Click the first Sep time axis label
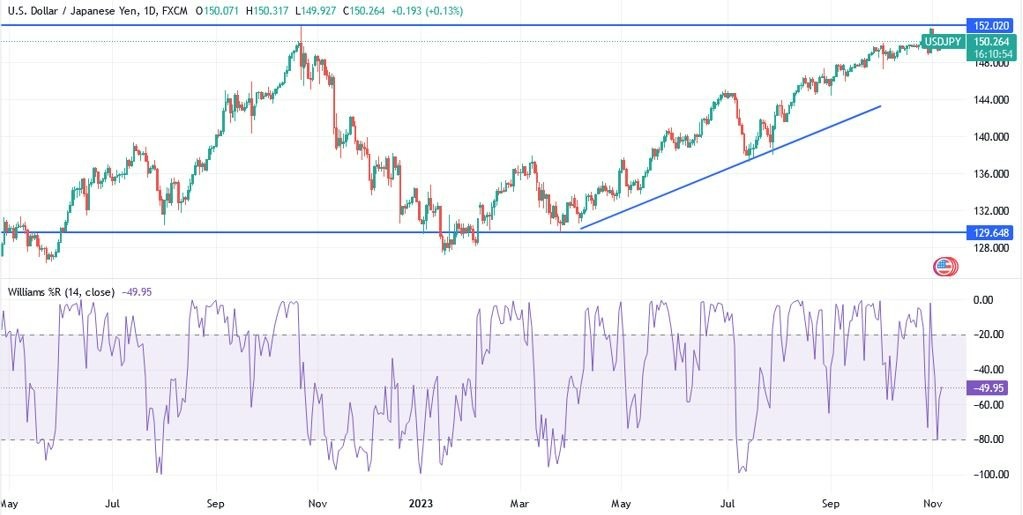The height and width of the screenshot is (515, 1023). click(x=215, y=504)
